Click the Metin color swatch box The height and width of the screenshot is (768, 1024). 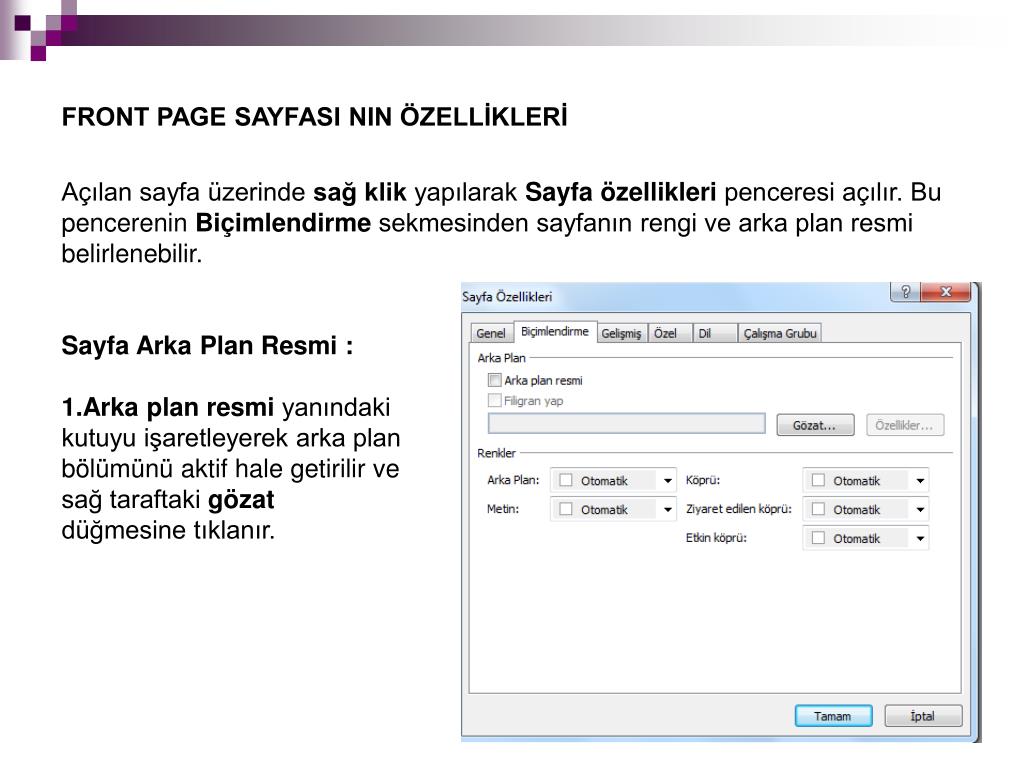(x=566, y=509)
